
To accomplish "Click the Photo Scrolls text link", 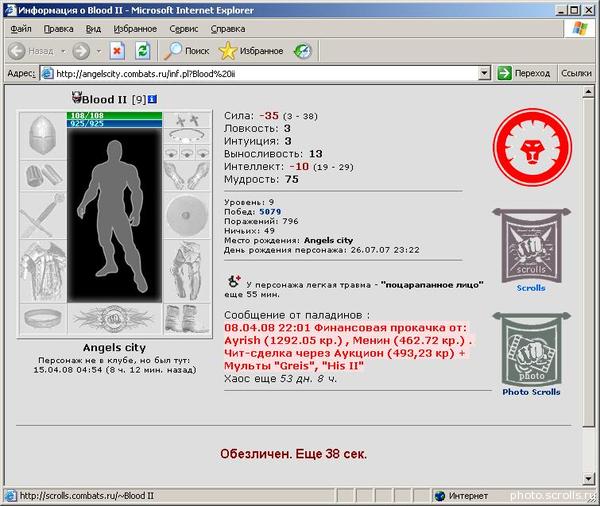I will (x=531, y=392).
